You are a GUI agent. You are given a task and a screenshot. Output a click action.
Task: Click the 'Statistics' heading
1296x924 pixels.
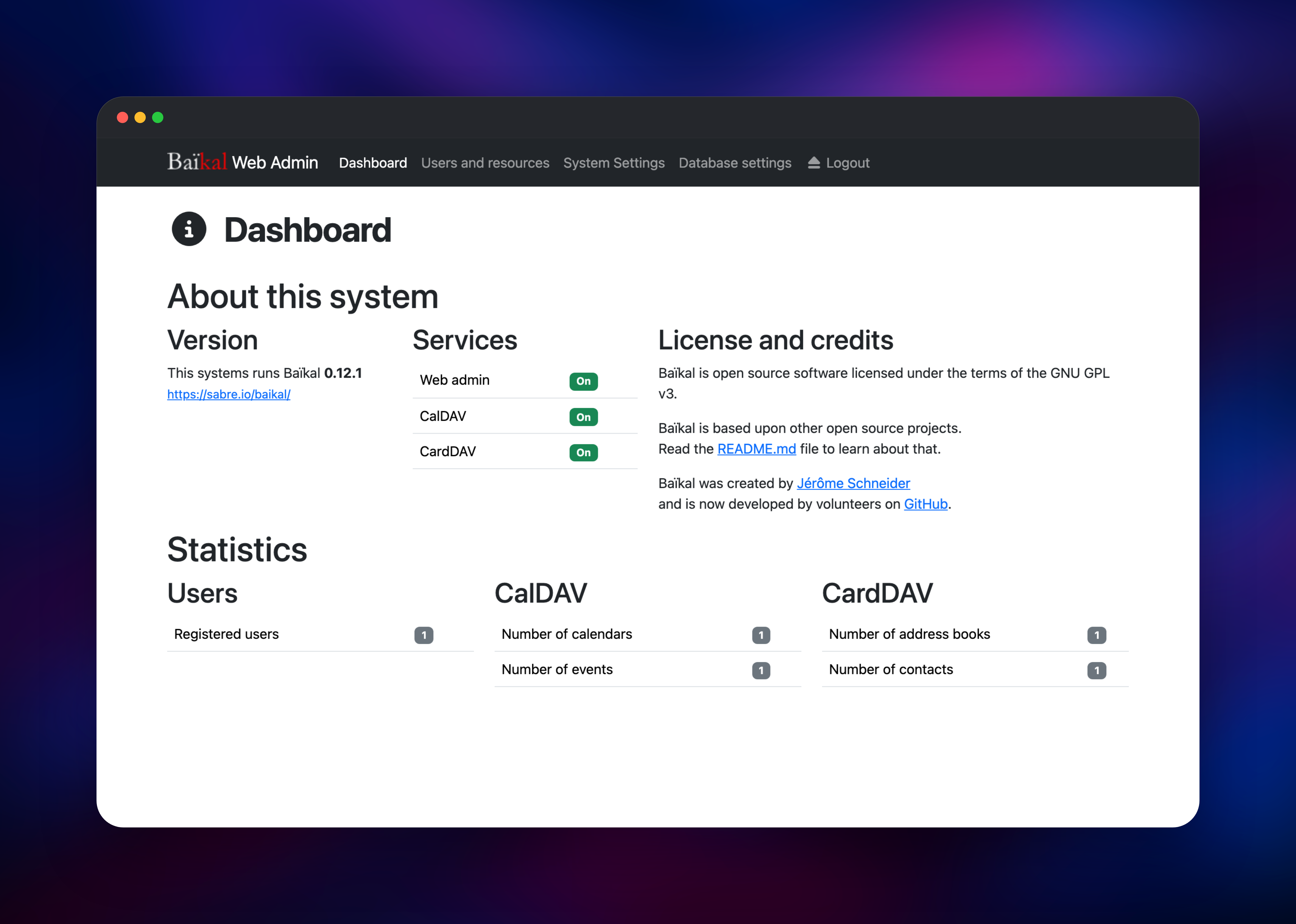(x=237, y=550)
